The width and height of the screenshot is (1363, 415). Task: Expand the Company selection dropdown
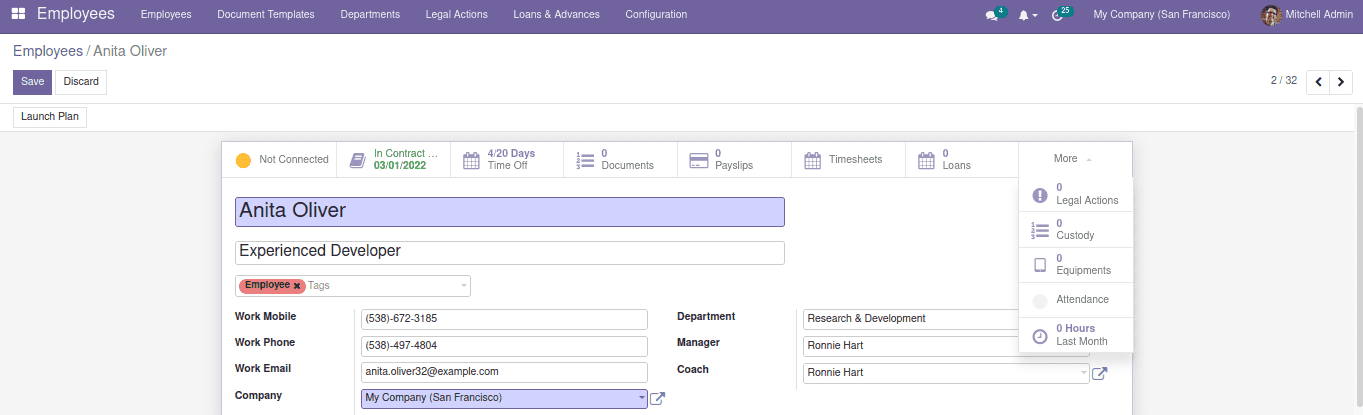tap(641, 398)
